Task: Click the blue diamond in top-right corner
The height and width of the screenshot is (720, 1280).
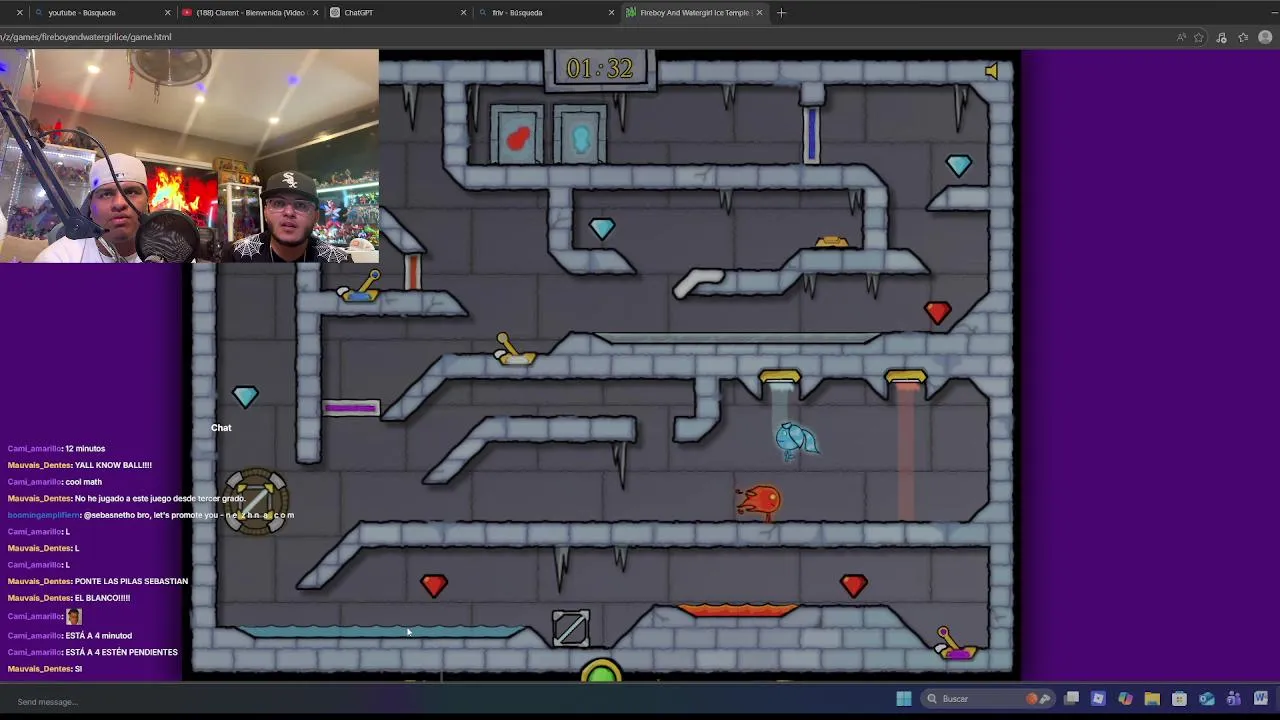Action: point(958,165)
